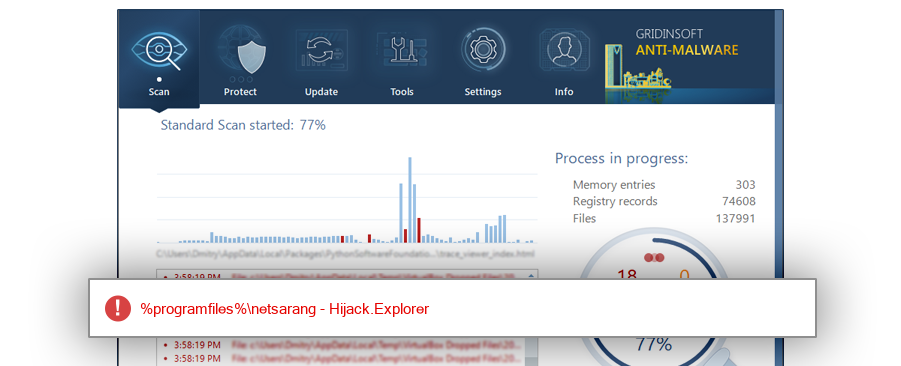
Task: Click the tallest blue bar in scan chart
Action: click(410, 200)
